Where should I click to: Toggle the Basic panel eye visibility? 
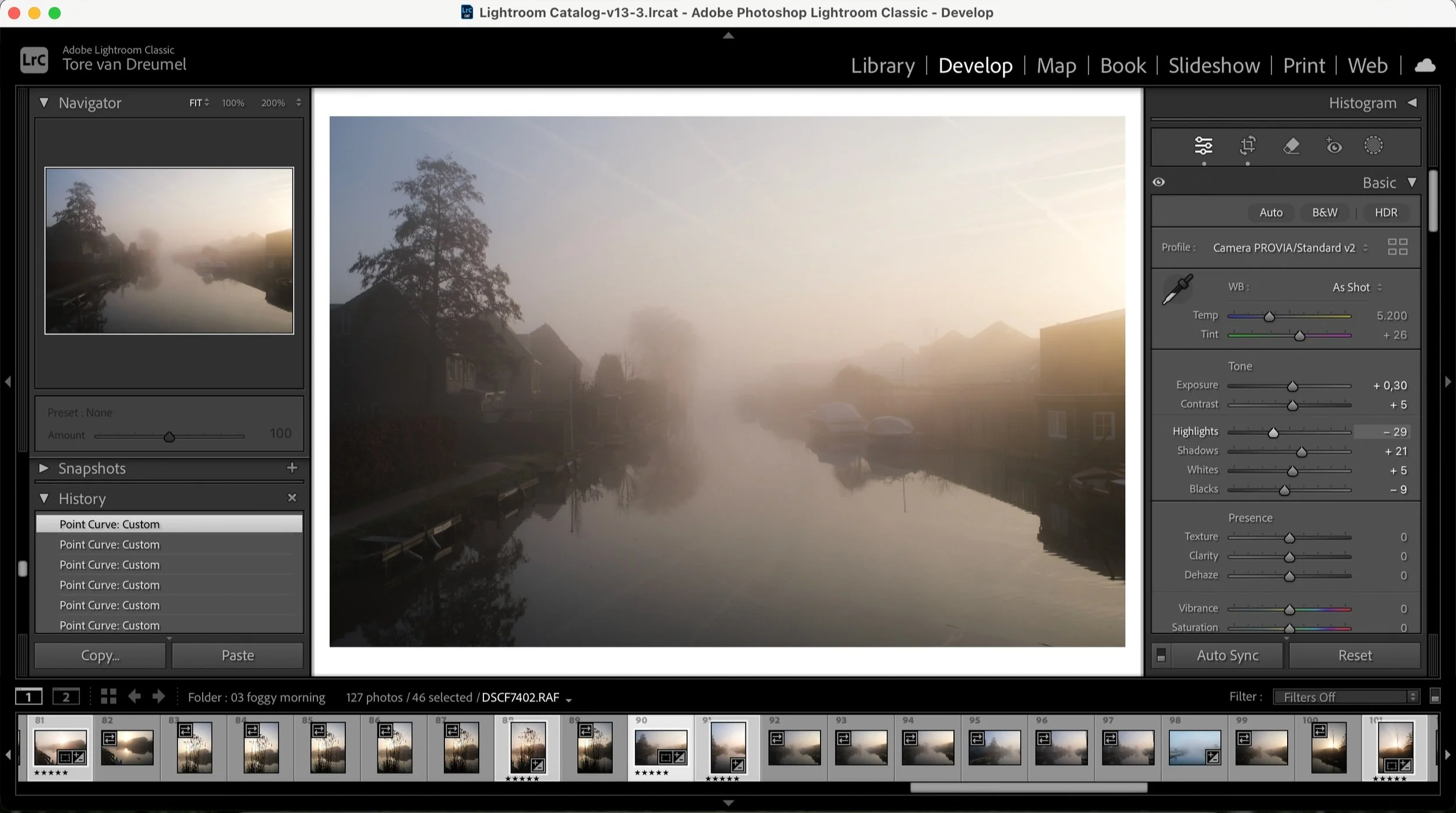(1158, 182)
